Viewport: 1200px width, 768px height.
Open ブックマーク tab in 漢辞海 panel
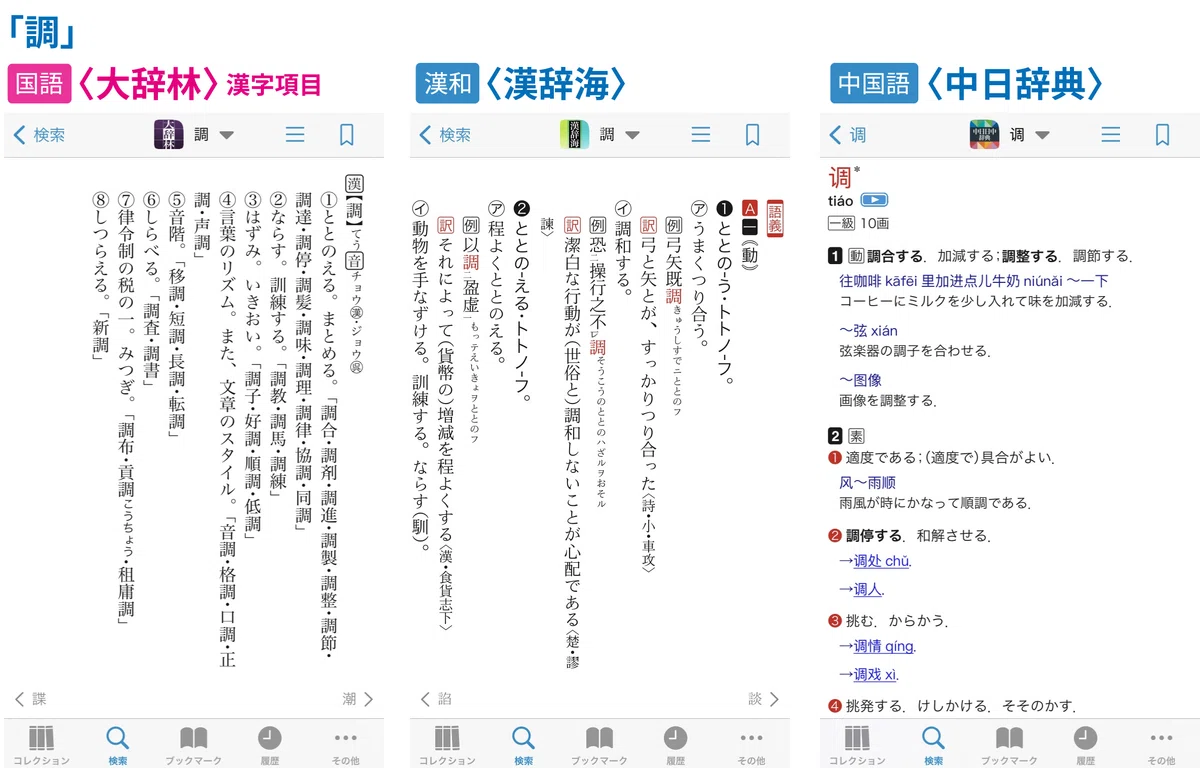(599, 745)
